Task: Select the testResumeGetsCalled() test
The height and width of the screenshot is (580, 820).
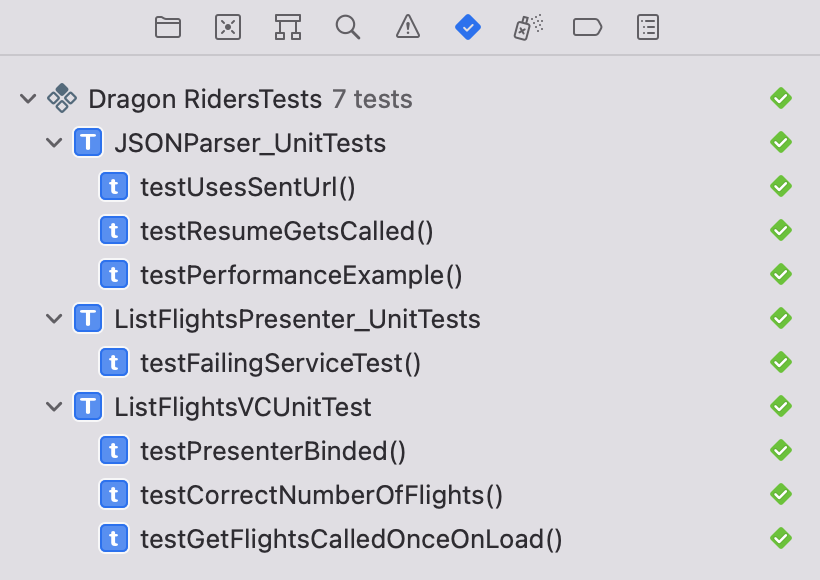Action: 410,231
